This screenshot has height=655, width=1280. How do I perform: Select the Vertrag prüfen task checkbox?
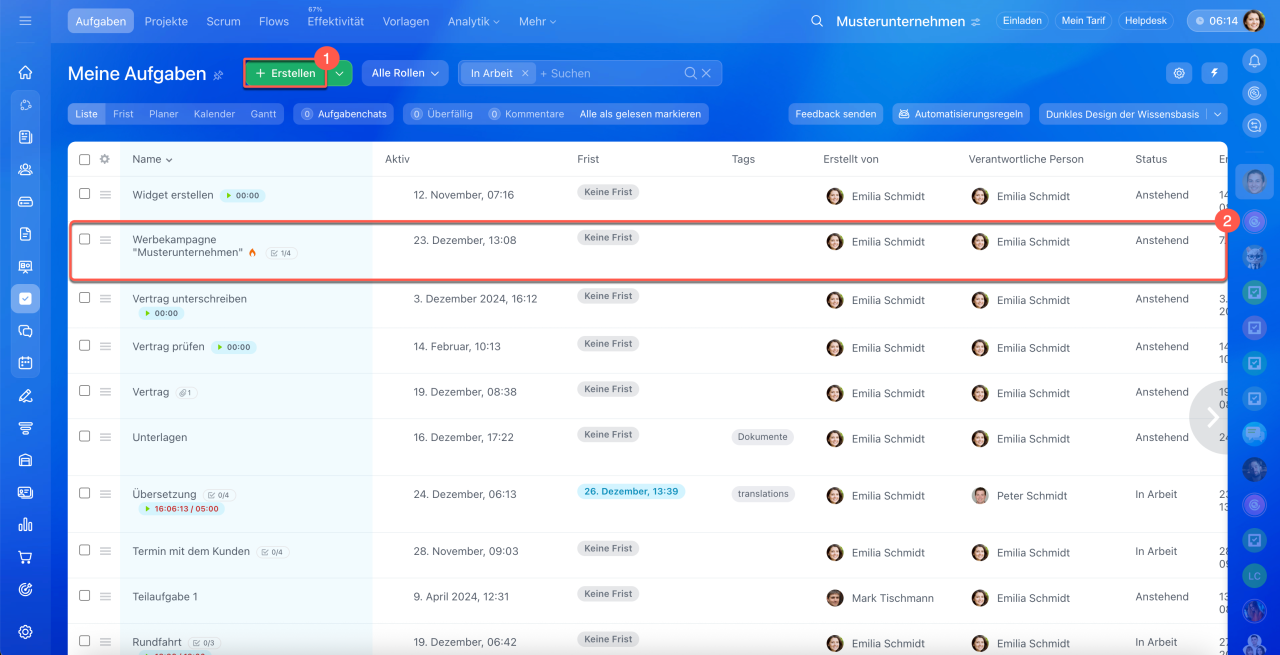click(x=85, y=346)
